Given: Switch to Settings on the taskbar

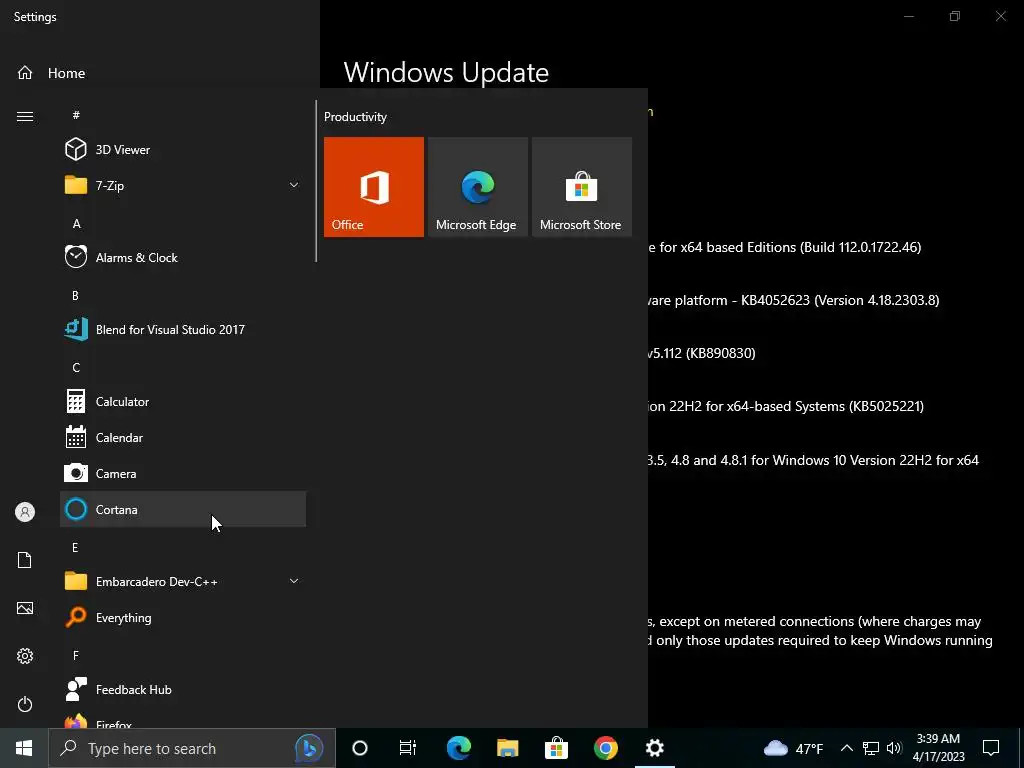Looking at the screenshot, I should pos(654,748).
